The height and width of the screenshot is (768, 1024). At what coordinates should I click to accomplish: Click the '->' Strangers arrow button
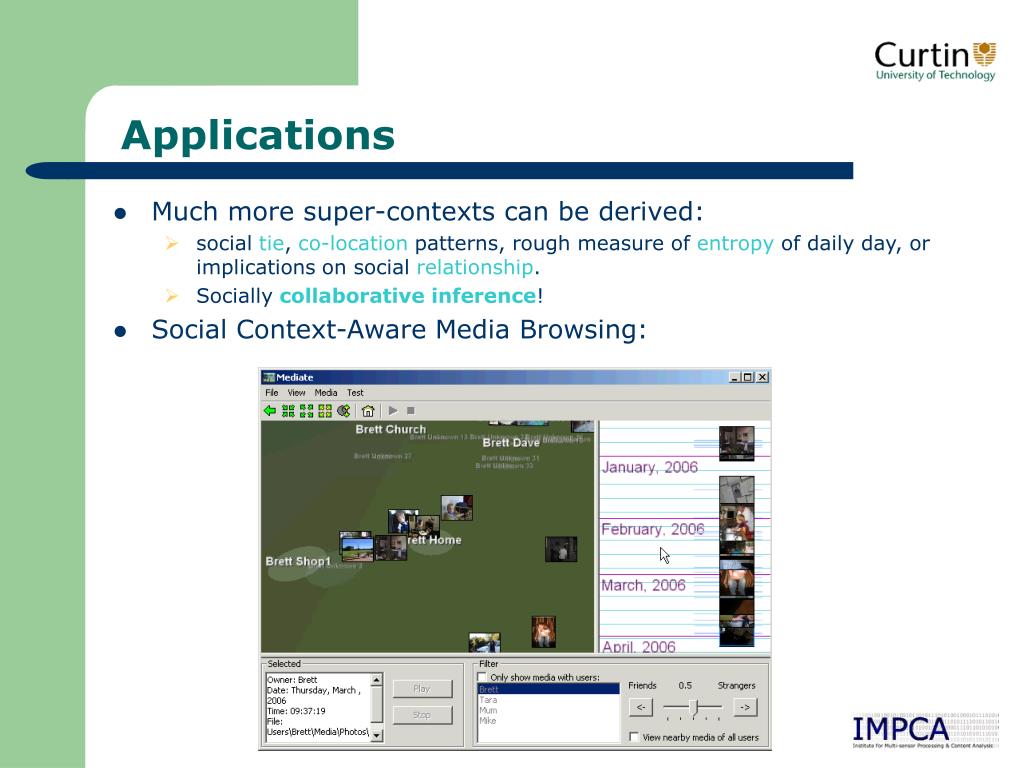(x=745, y=707)
